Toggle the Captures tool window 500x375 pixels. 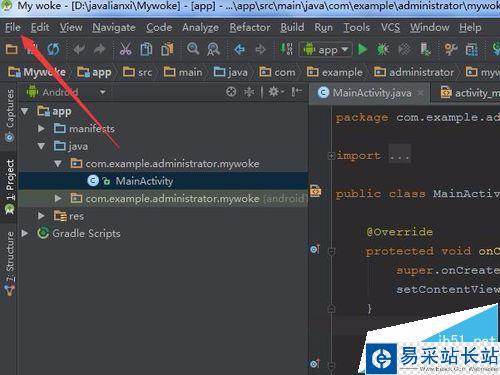[9, 116]
